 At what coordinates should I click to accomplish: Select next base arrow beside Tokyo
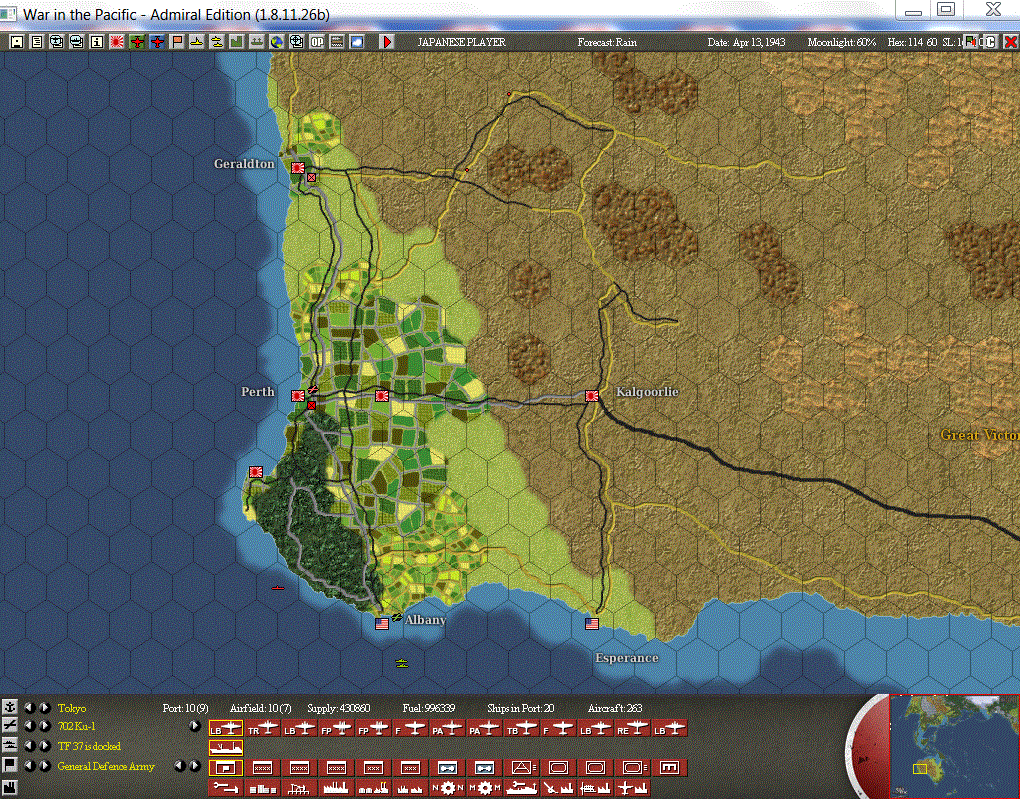coord(44,707)
